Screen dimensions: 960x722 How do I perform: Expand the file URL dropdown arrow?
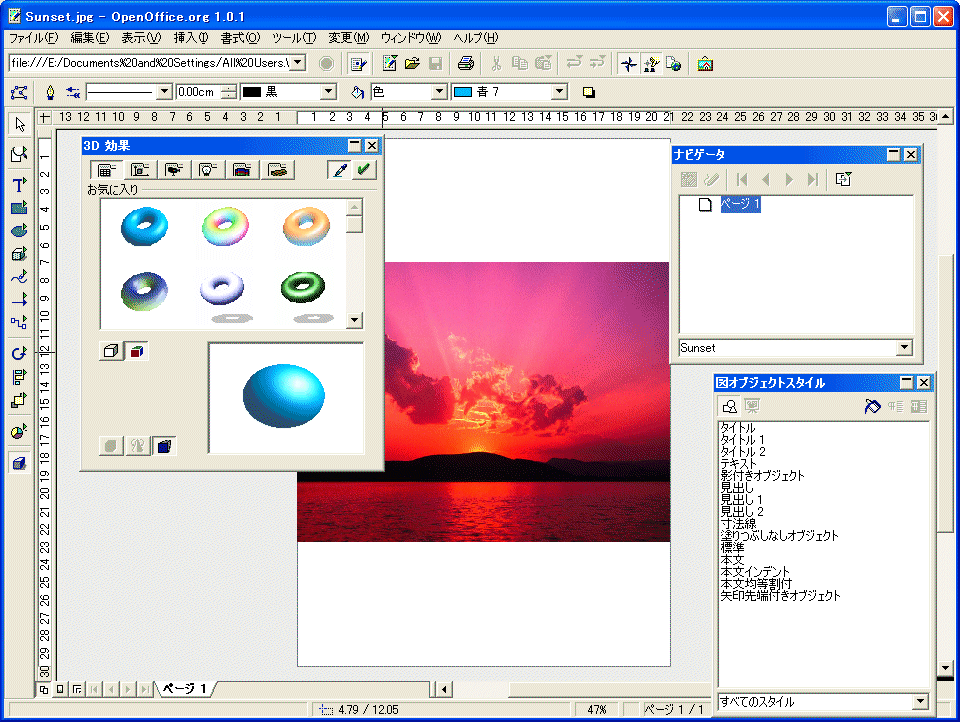coord(298,62)
